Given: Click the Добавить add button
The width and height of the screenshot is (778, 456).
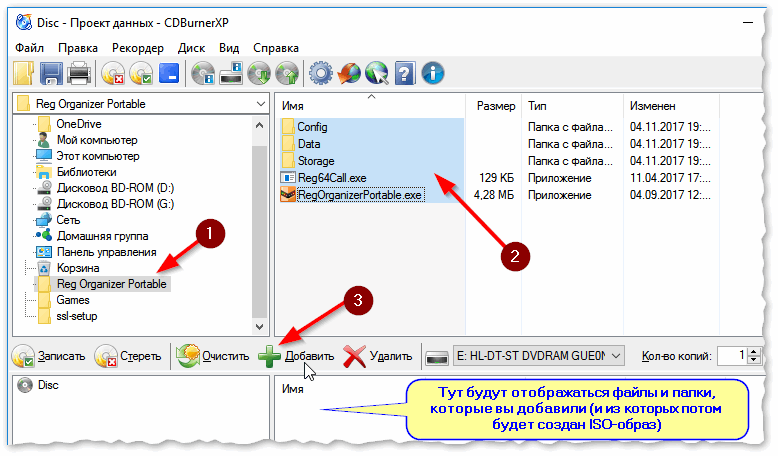Looking at the screenshot, I should [296, 356].
